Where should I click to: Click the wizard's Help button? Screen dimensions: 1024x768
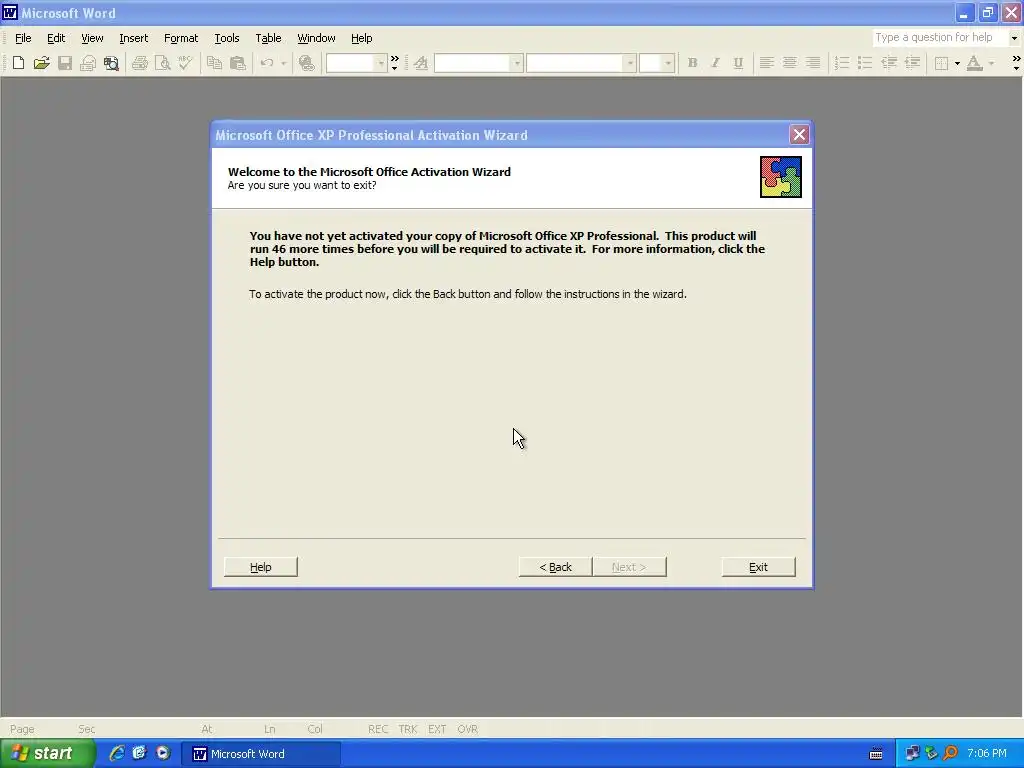point(261,567)
